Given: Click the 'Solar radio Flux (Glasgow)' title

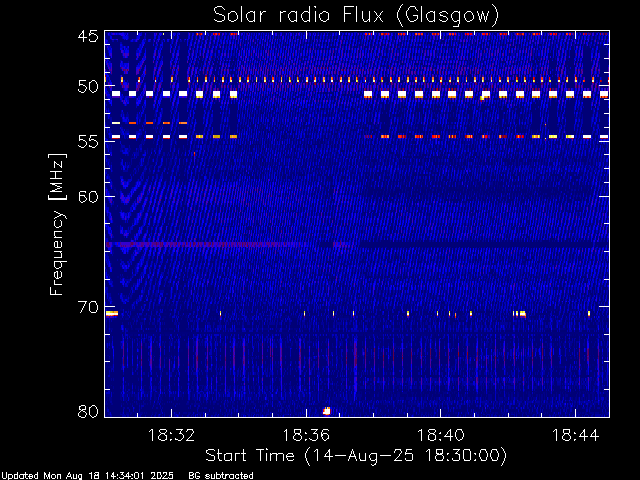Looking at the screenshot, I should (x=356, y=16).
